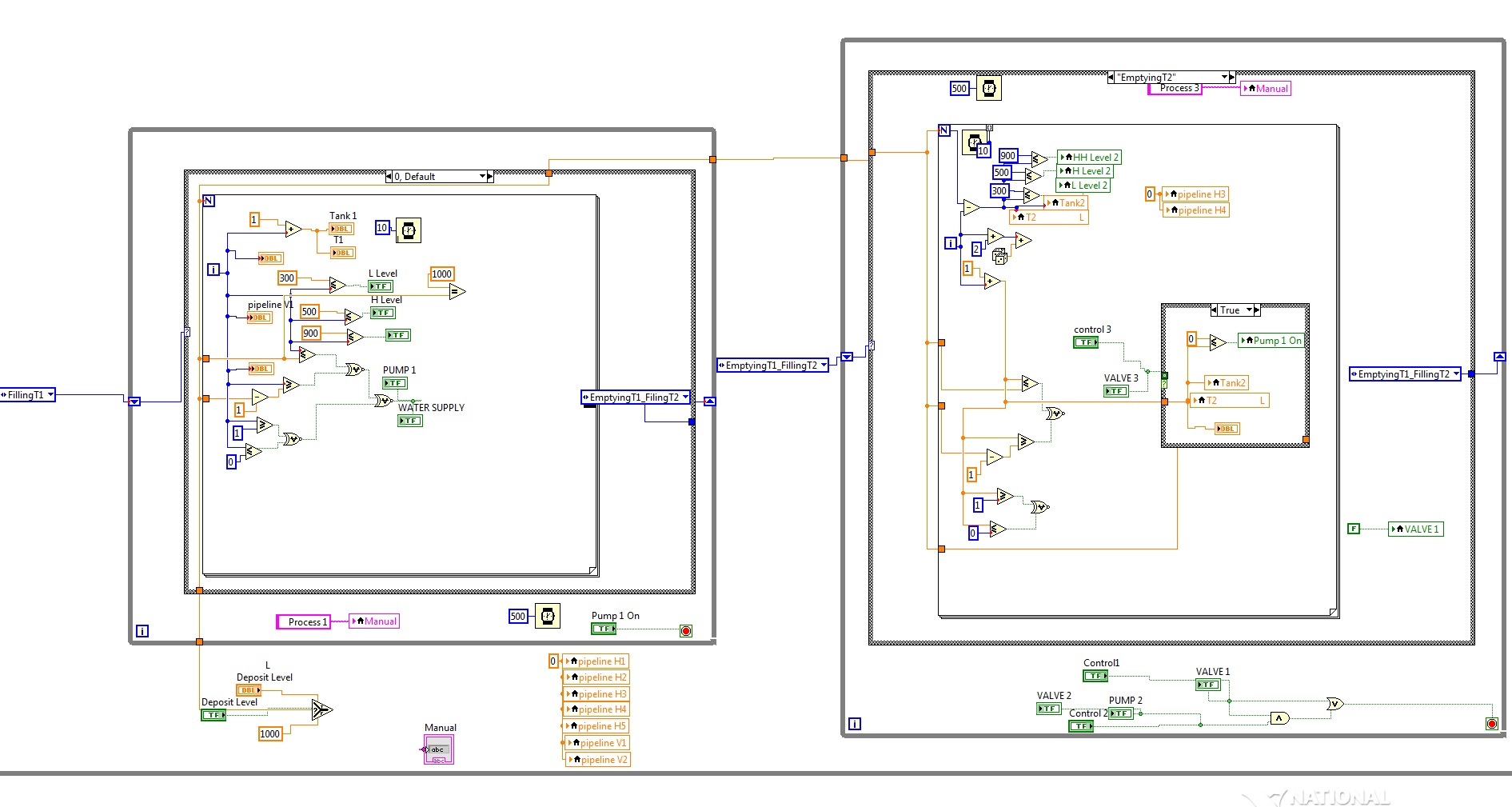Select the OR gate wired to WATER SUPPLY
This screenshot has width=1512, height=807.
[x=384, y=400]
